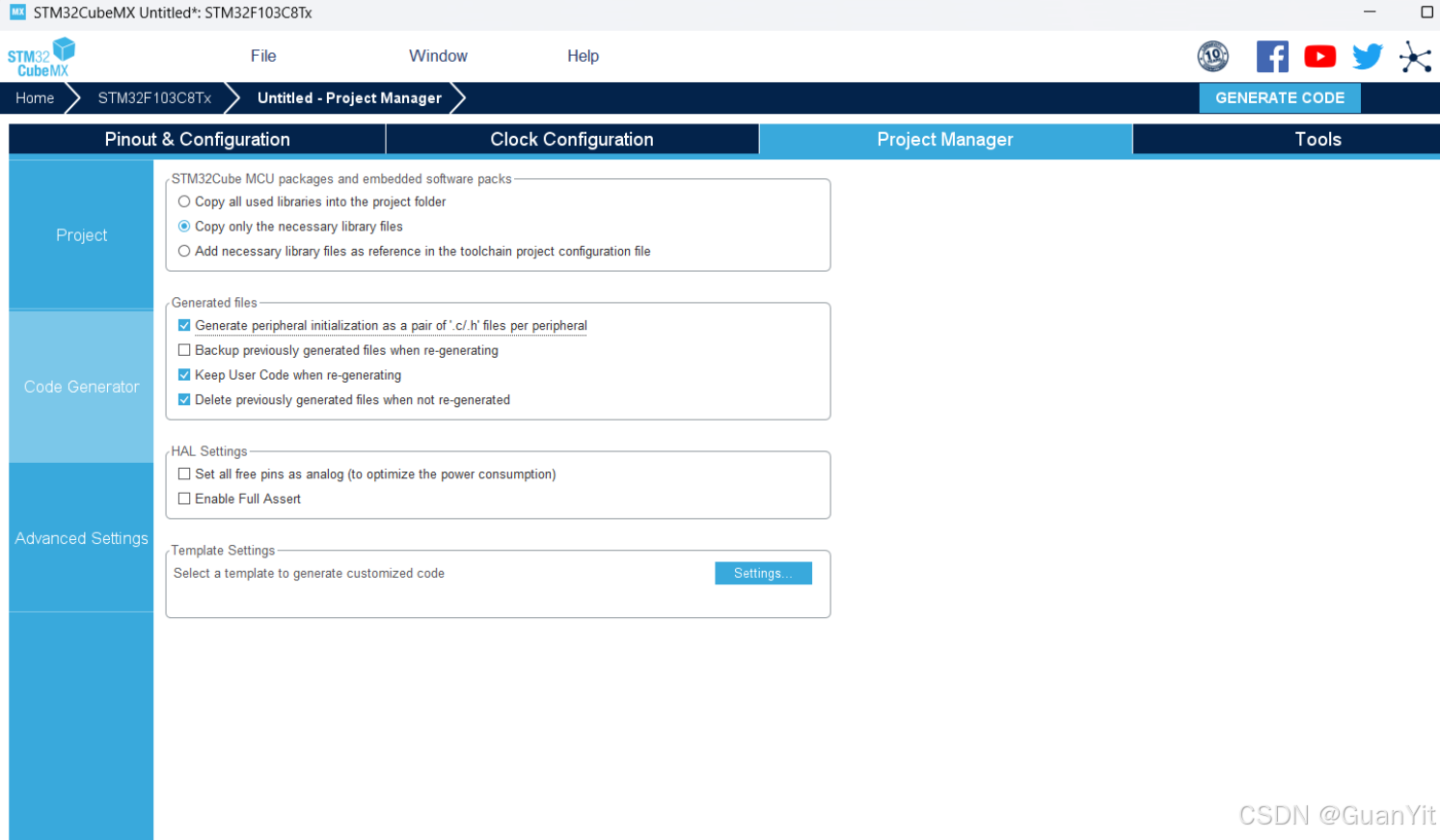Enable Set all free pins as analog
1440x840 pixels.
point(184,474)
